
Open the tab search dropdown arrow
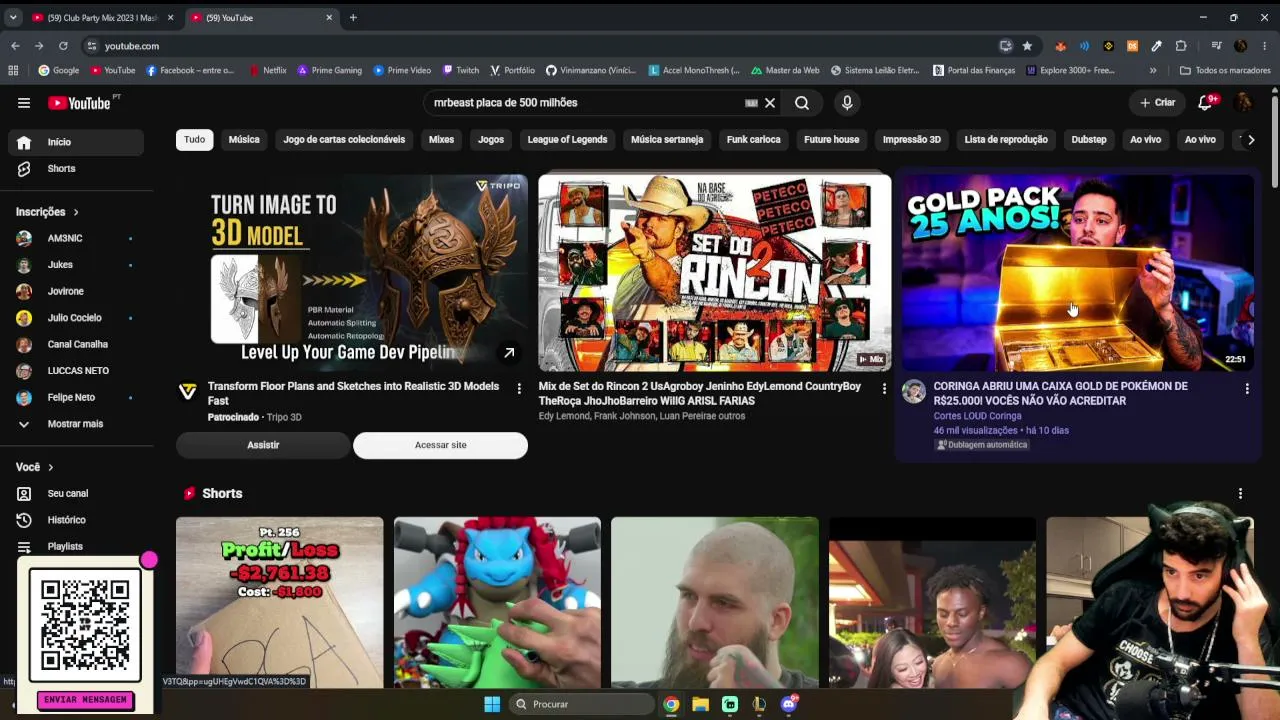[x=13, y=18]
